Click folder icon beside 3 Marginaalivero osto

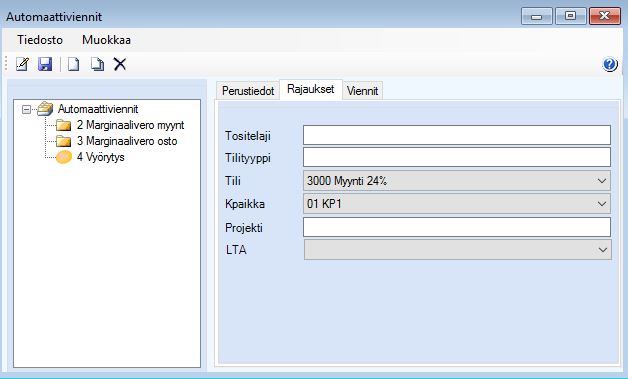pos(63,141)
